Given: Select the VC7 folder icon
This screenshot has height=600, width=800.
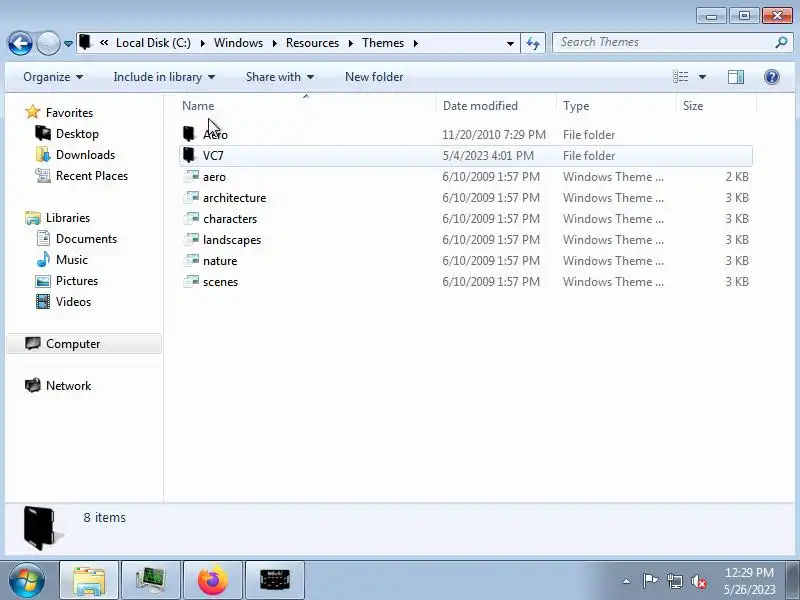Looking at the screenshot, I should click(x=189, y=155).
